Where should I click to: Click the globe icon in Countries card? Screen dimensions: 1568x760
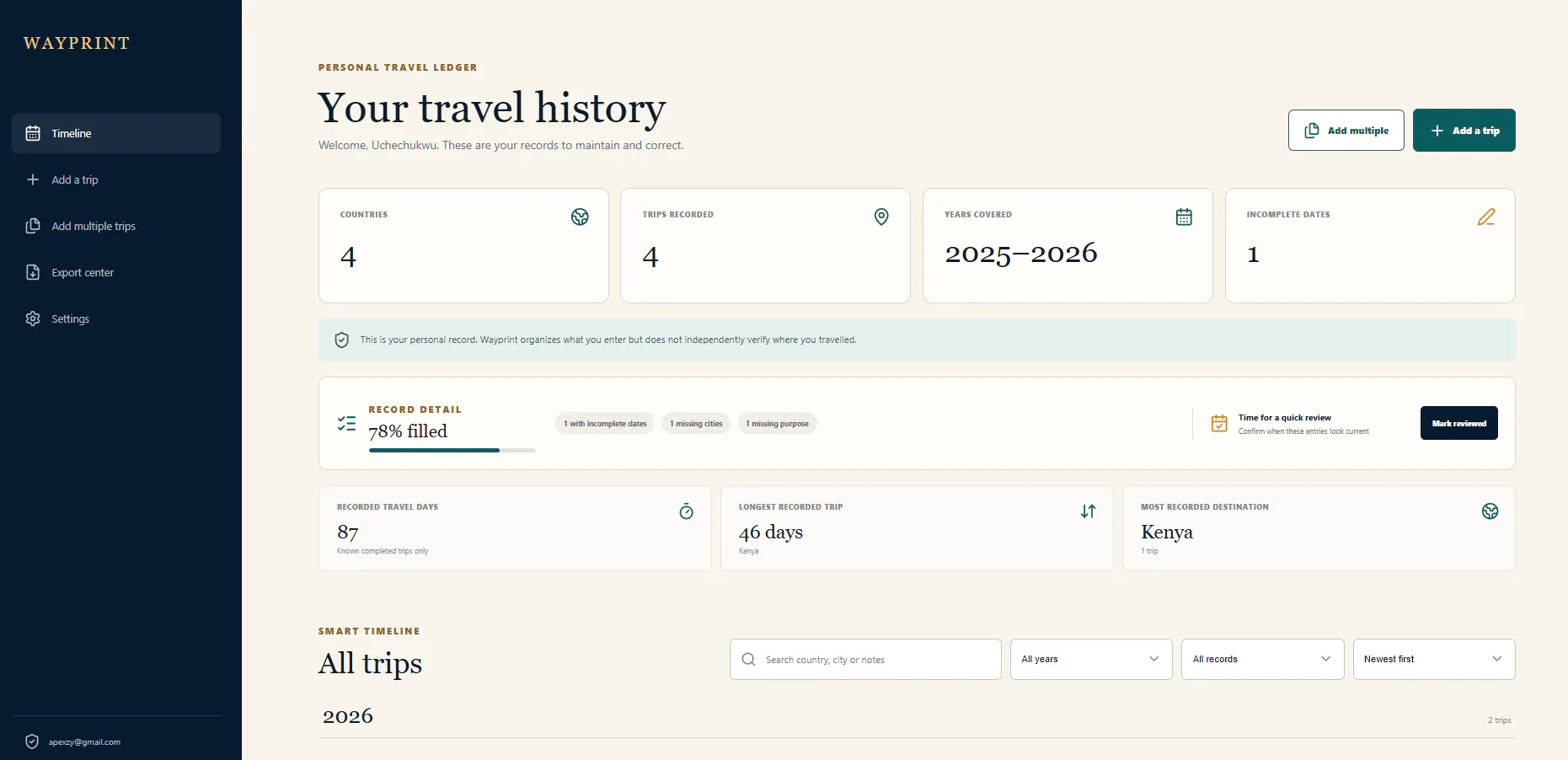click(580, 217)
